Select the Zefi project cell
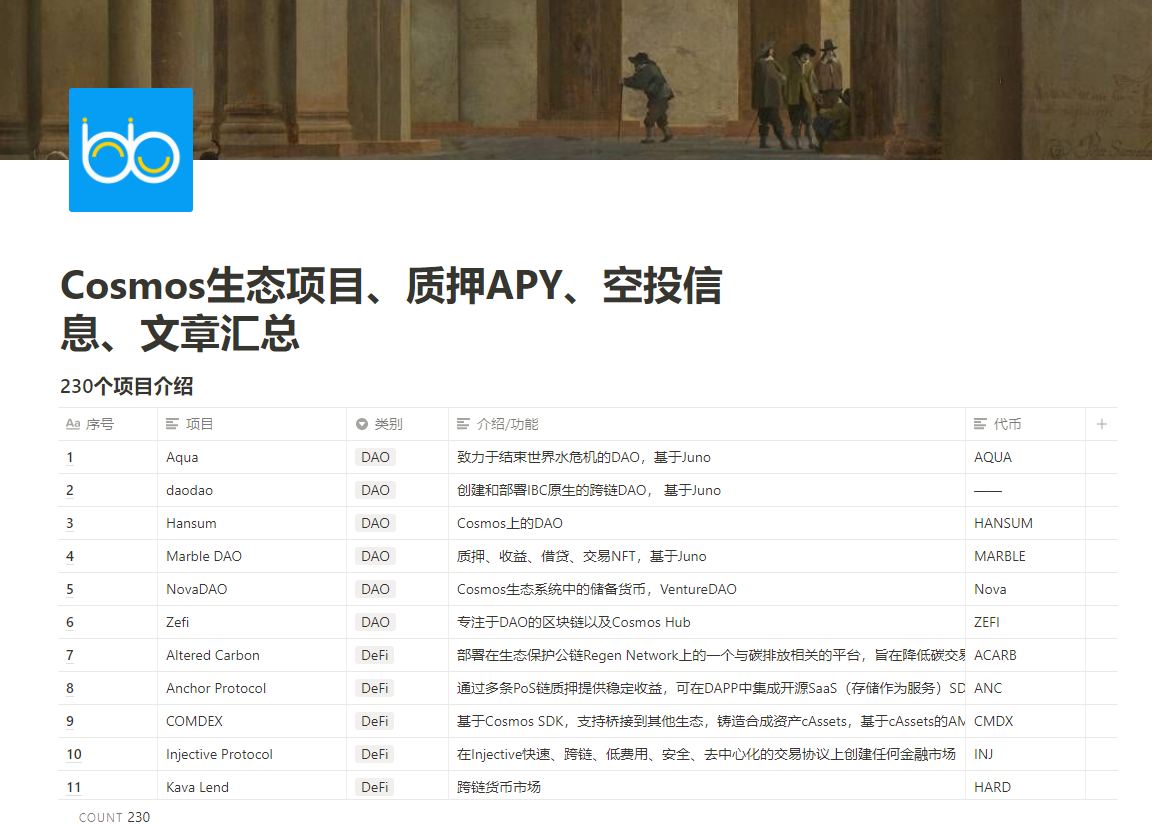This screenshot has height=825, width=1152. [x=252, y=622]
